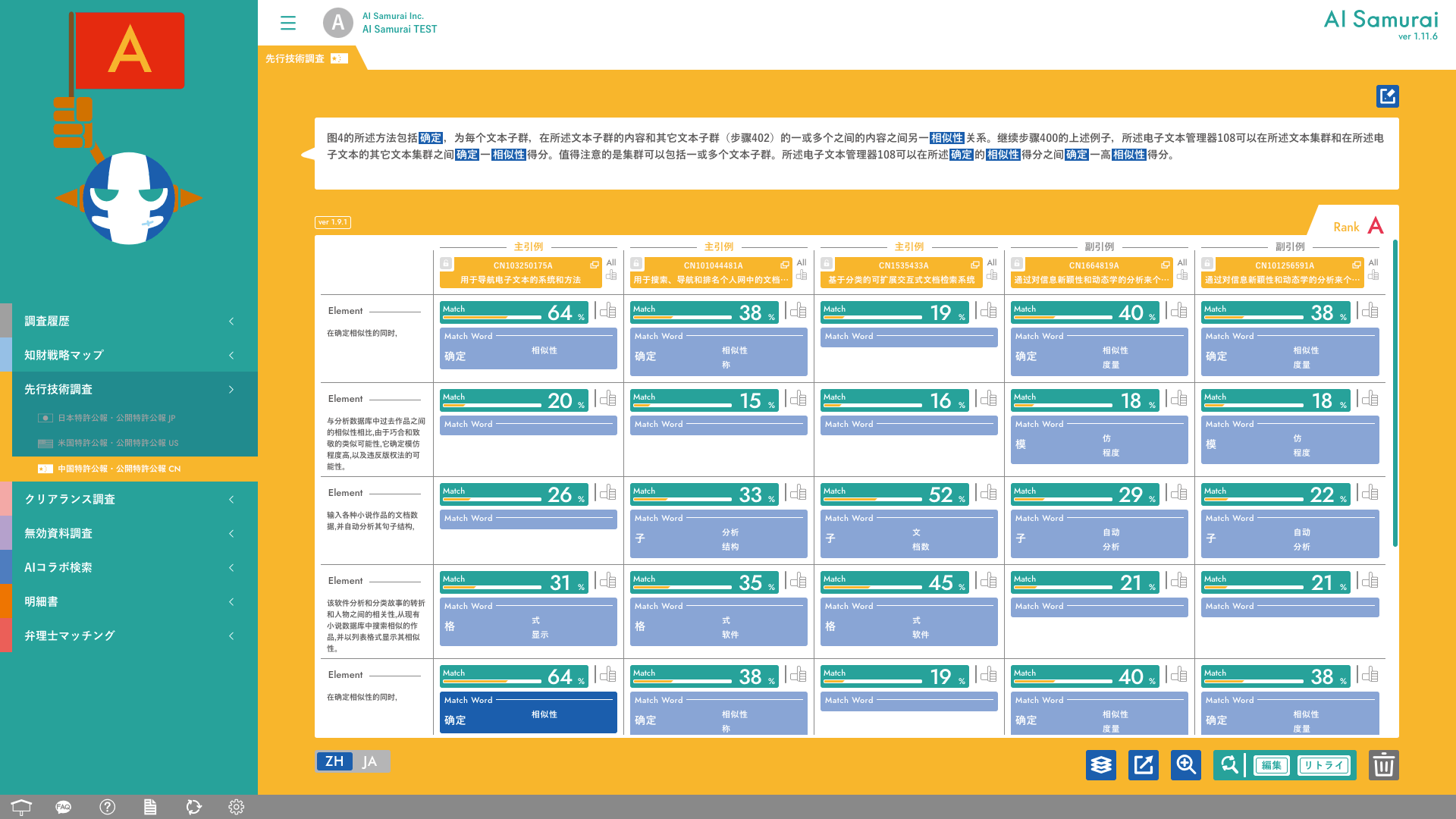1456x819 pixels.
Task: Open the settings gear in the bottom bar
Action: (236, 807)
